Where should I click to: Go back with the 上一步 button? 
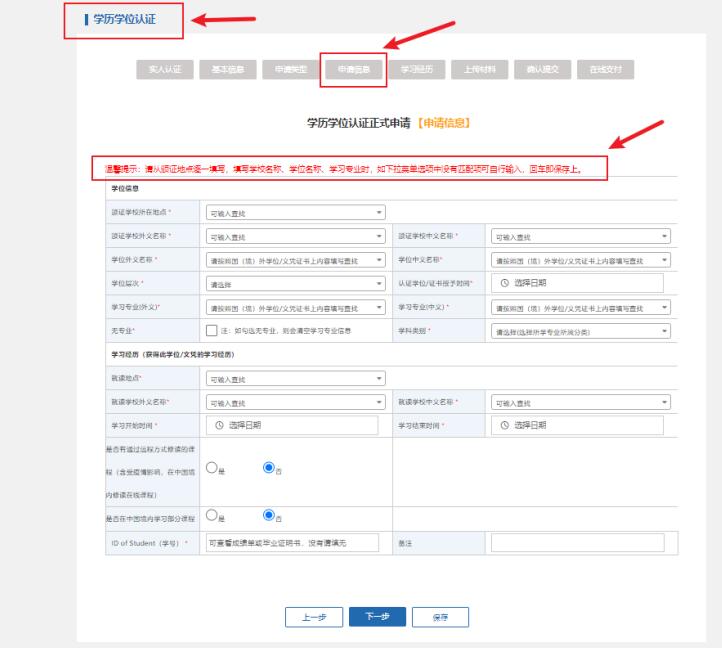click(314, 617)
